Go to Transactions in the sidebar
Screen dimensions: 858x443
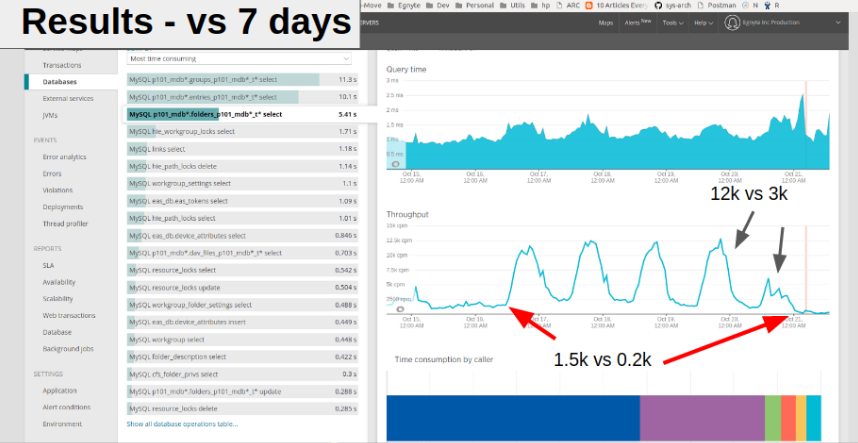[62, 65]
